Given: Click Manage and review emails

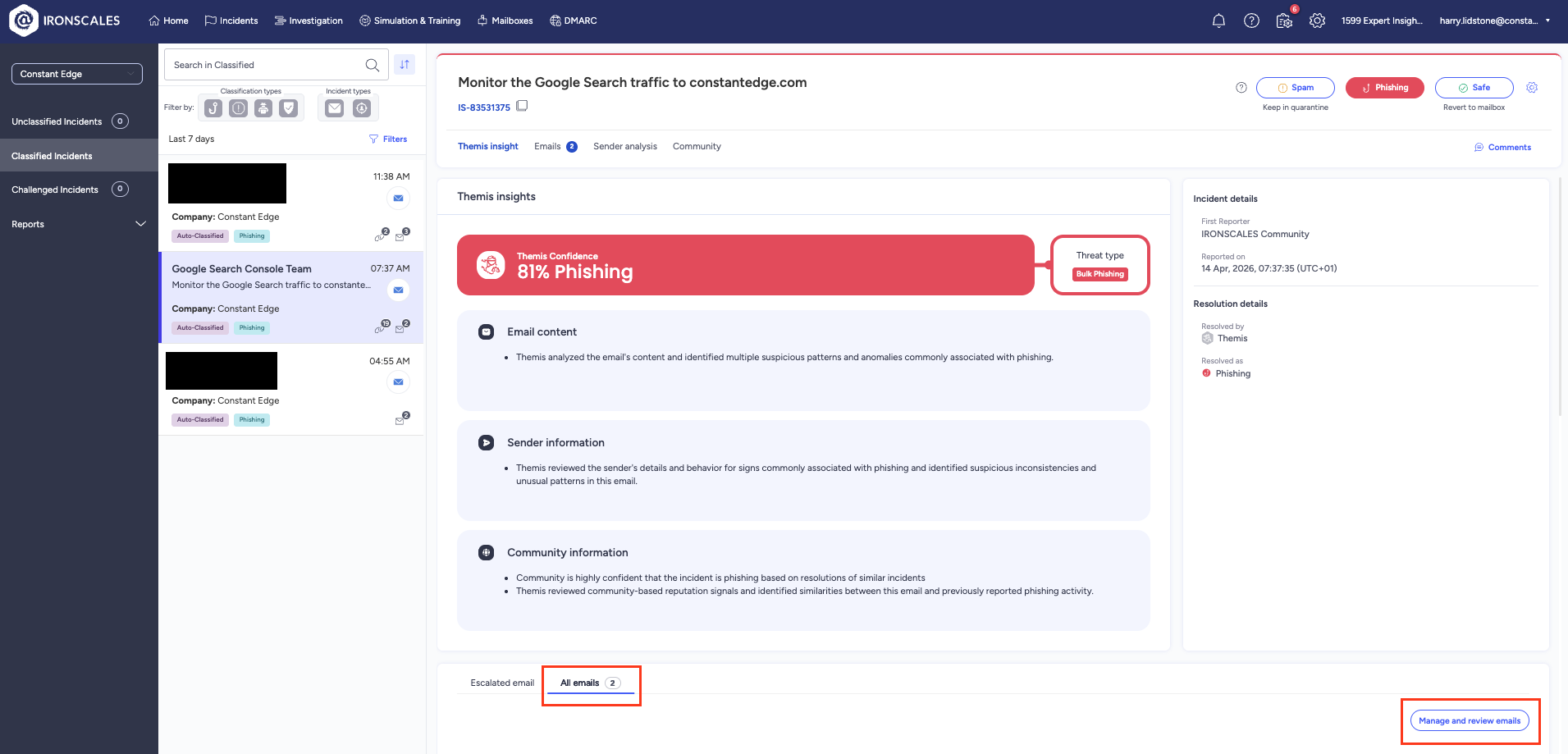Looking at the screenshot, I should point(1470,721).
